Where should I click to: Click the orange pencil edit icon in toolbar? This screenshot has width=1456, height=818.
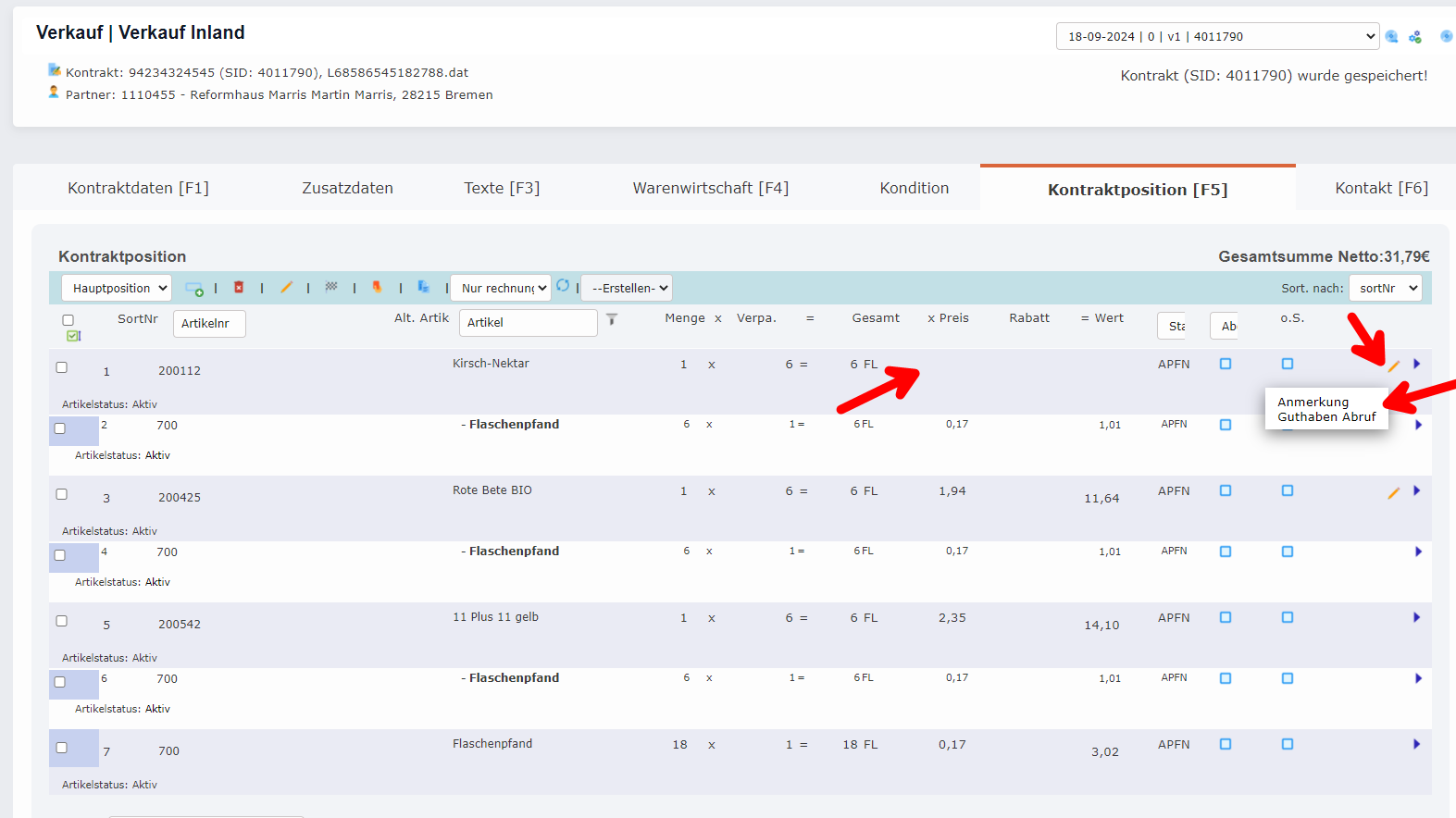point(286,288)
